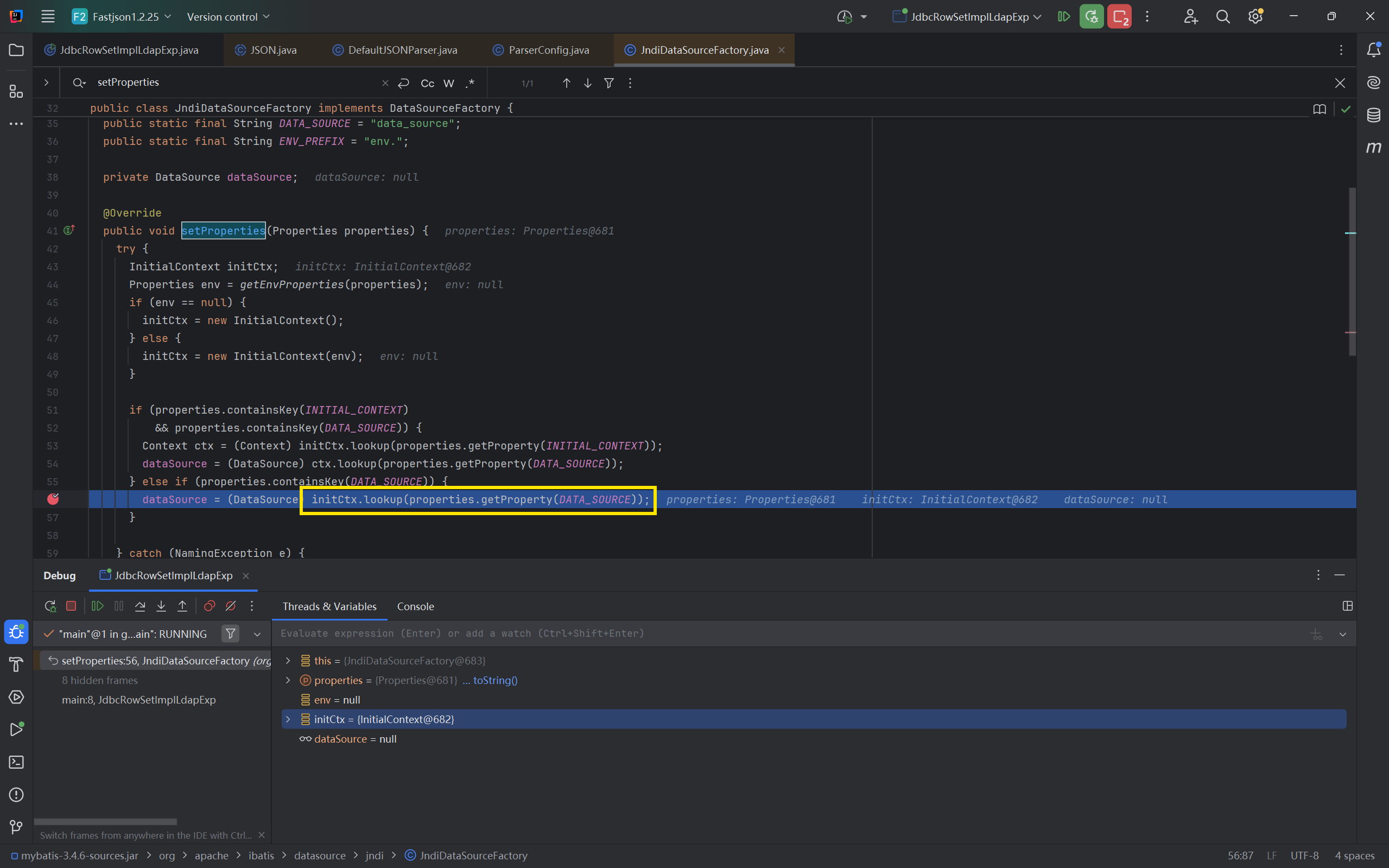The height and width of the screenshot is (868, 1389).
Task: Click the Evaluate expression input field
Action: click(x=790, y=633)
